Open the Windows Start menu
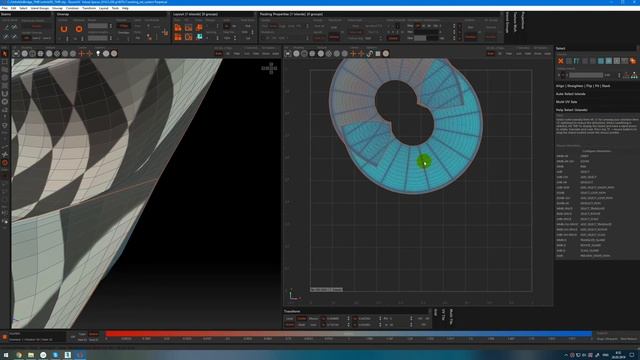 (x=6, y=355)
